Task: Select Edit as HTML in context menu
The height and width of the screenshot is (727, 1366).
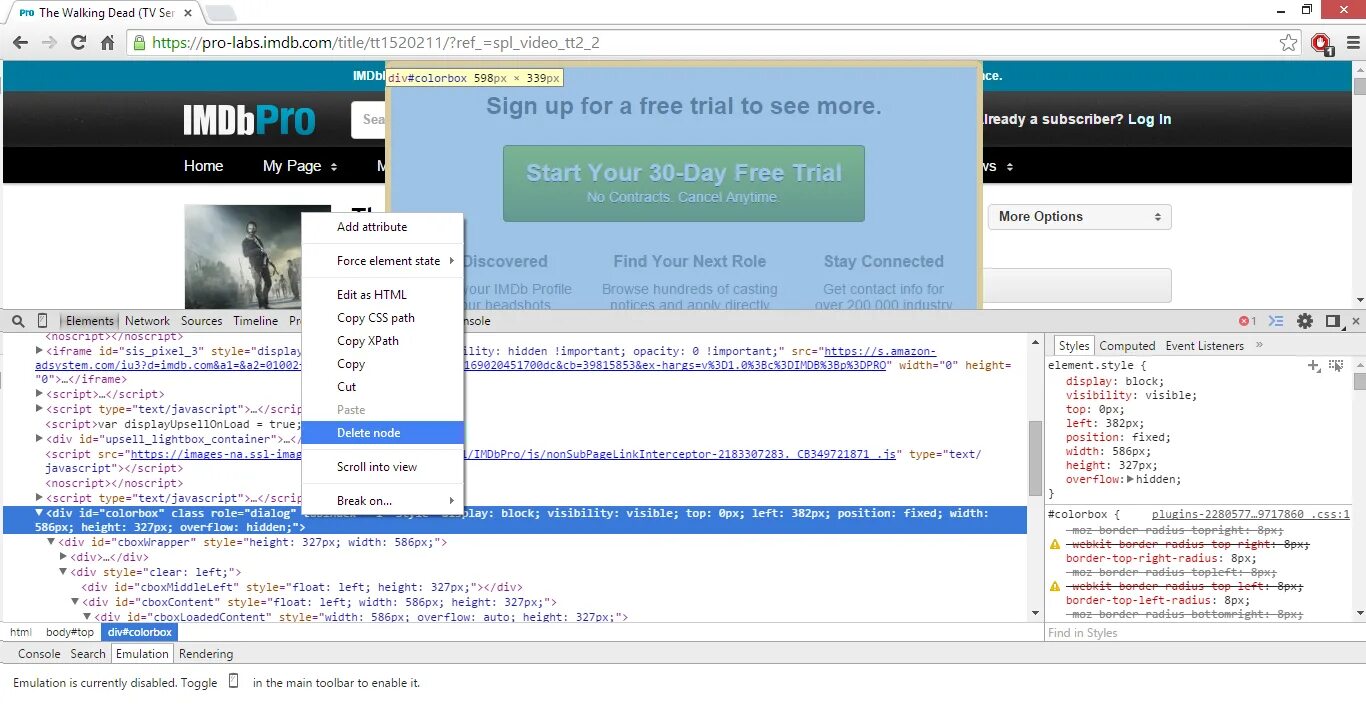Action: [x=383, y=295]
